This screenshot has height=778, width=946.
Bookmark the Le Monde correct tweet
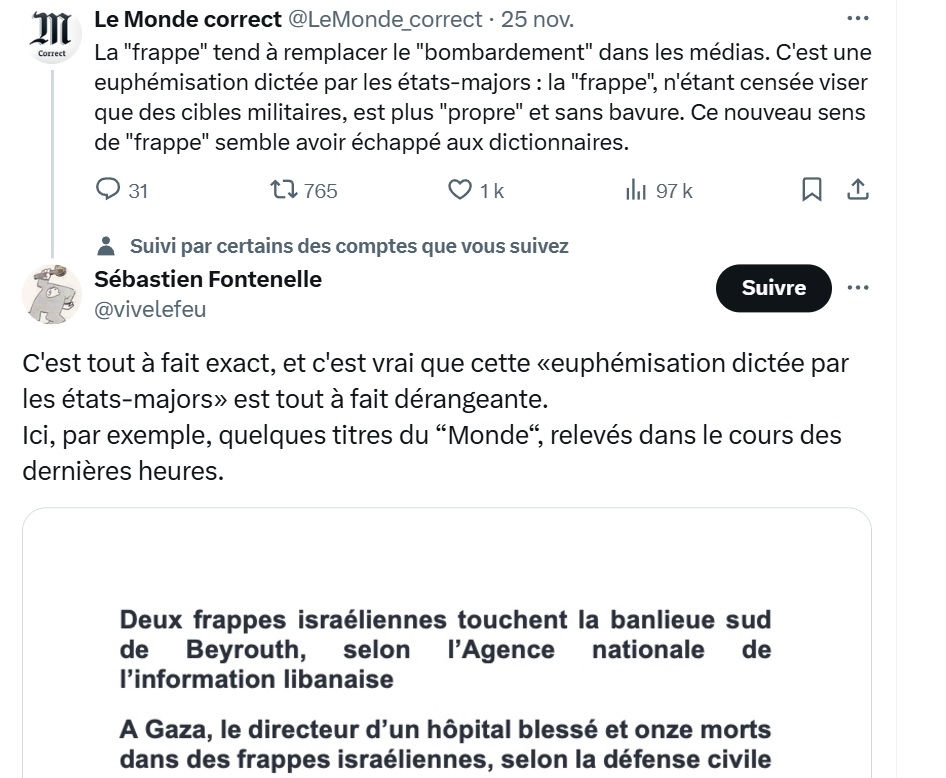click(812, 190)
